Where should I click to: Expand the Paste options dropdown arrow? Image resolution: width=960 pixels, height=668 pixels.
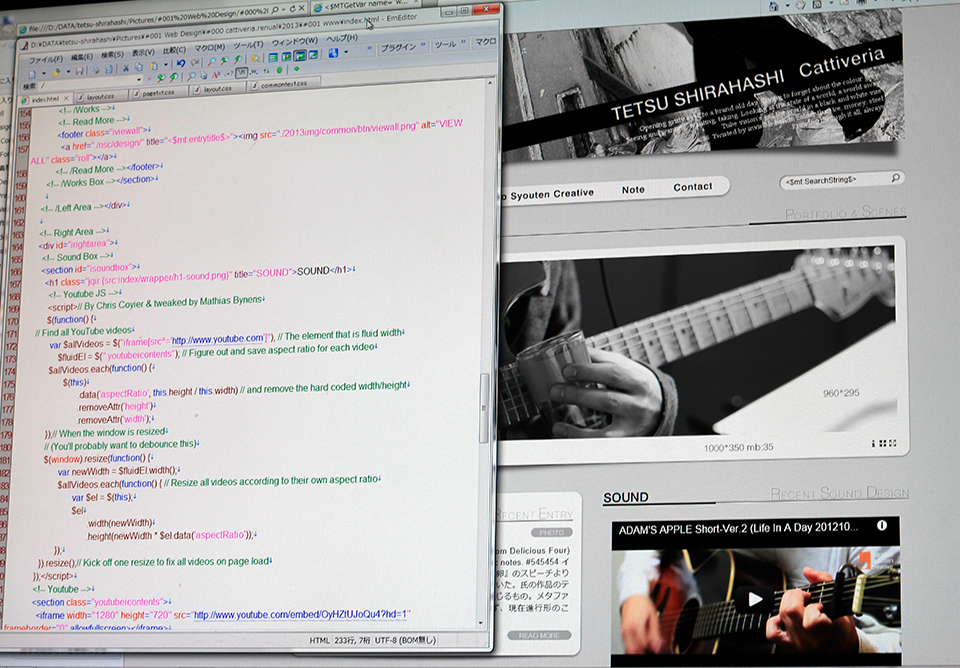coord(165,66)
